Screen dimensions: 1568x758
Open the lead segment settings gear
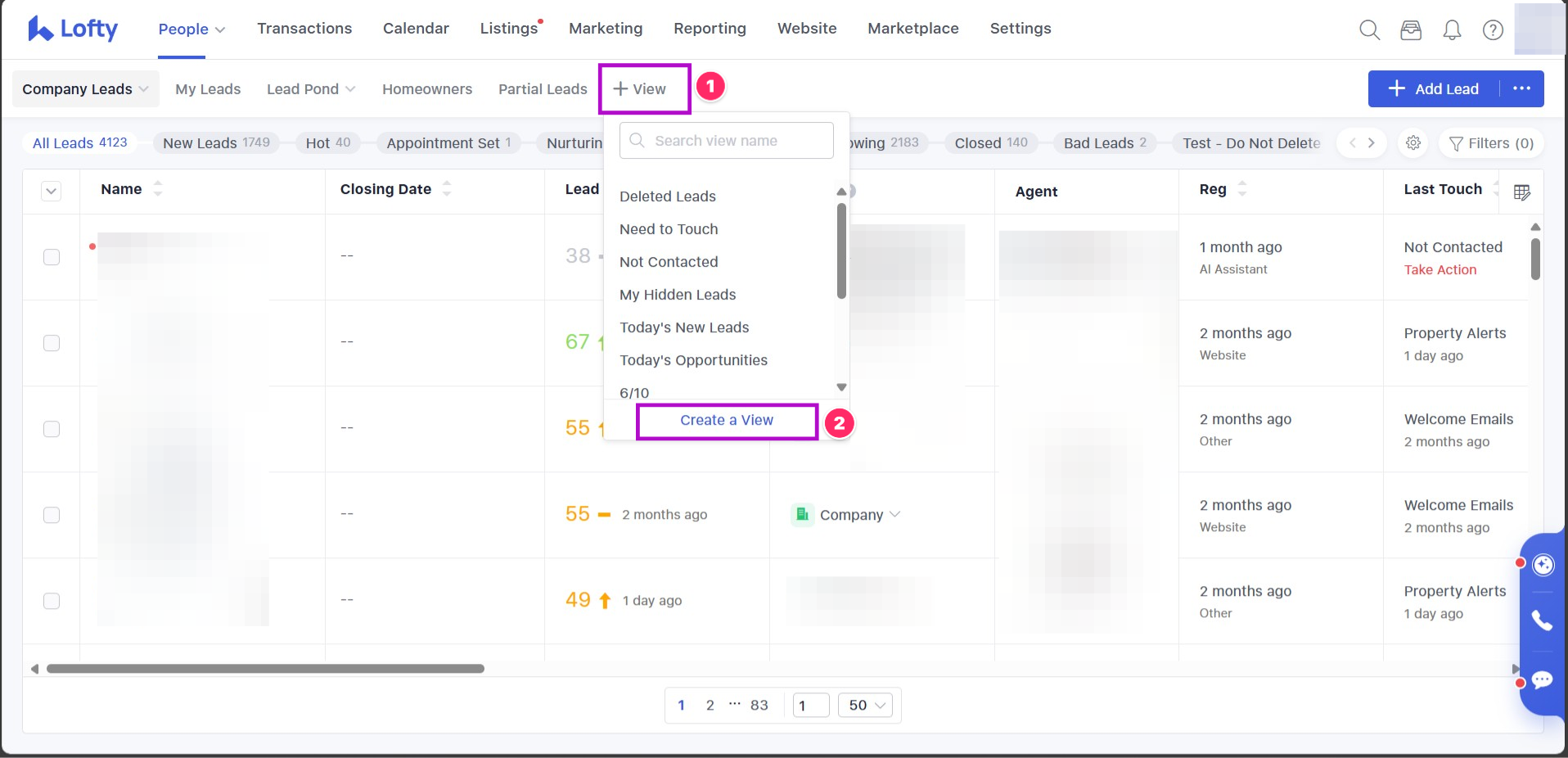(x=1413, y=143)
